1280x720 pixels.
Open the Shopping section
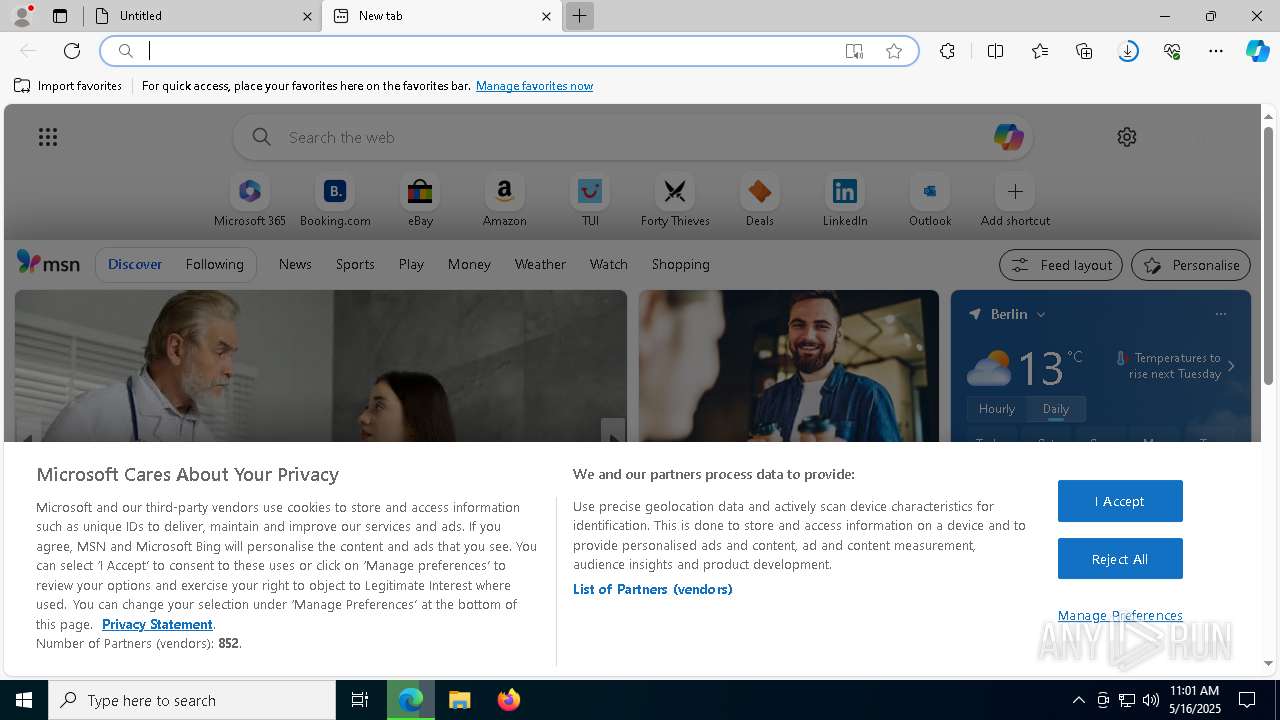tap(680, 264)
